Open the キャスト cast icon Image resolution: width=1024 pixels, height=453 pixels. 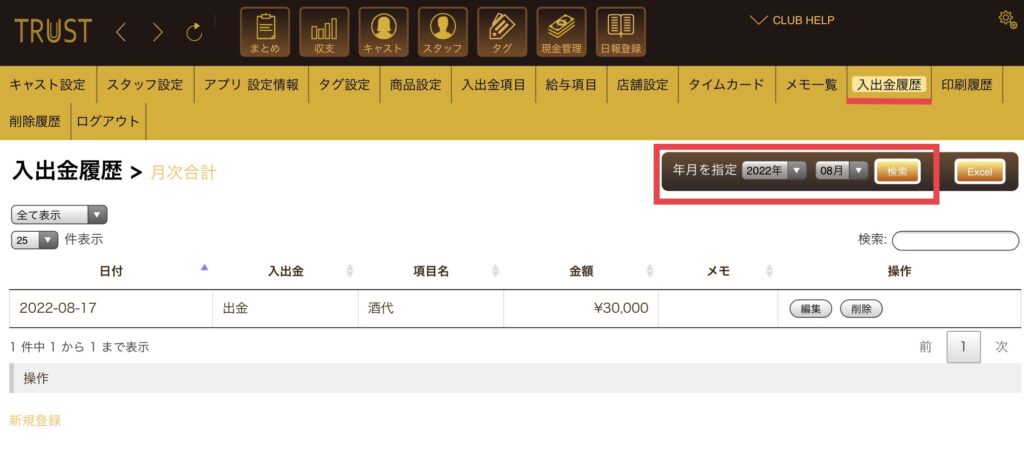point(383,31)
